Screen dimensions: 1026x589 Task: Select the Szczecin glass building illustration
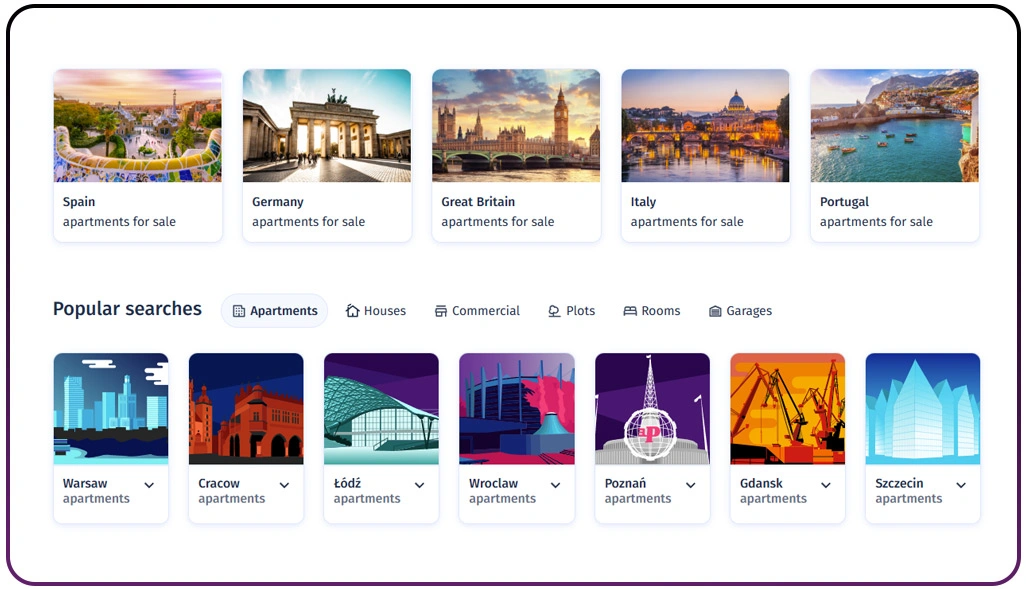pyautogui.click(x=922, y=408)
